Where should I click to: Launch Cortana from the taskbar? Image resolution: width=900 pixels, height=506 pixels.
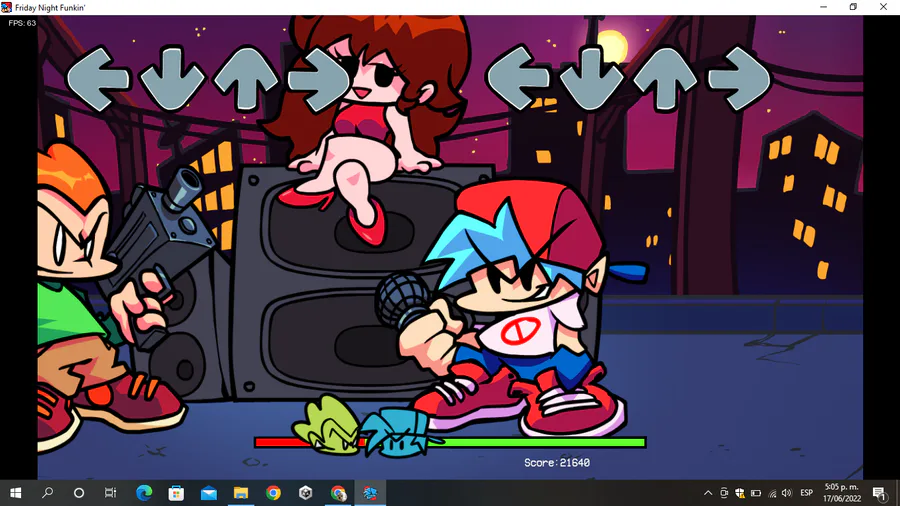pyautogui.click(x=79, y=493)
